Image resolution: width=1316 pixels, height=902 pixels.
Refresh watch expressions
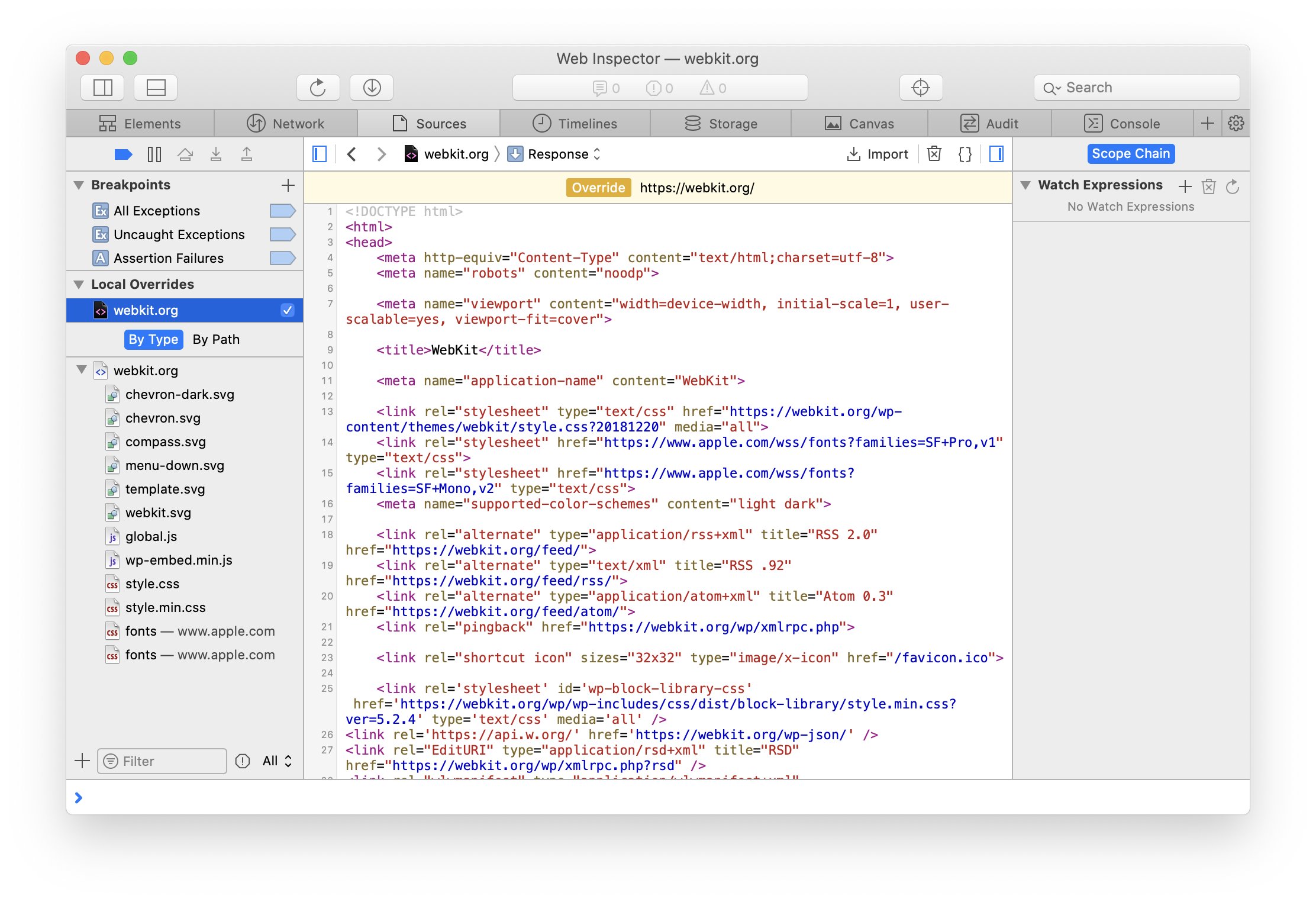1233,187
